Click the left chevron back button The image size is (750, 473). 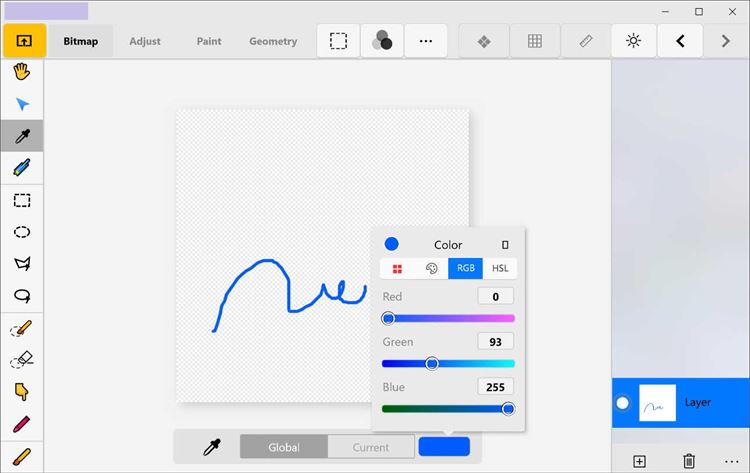click(x=680, y=41)
